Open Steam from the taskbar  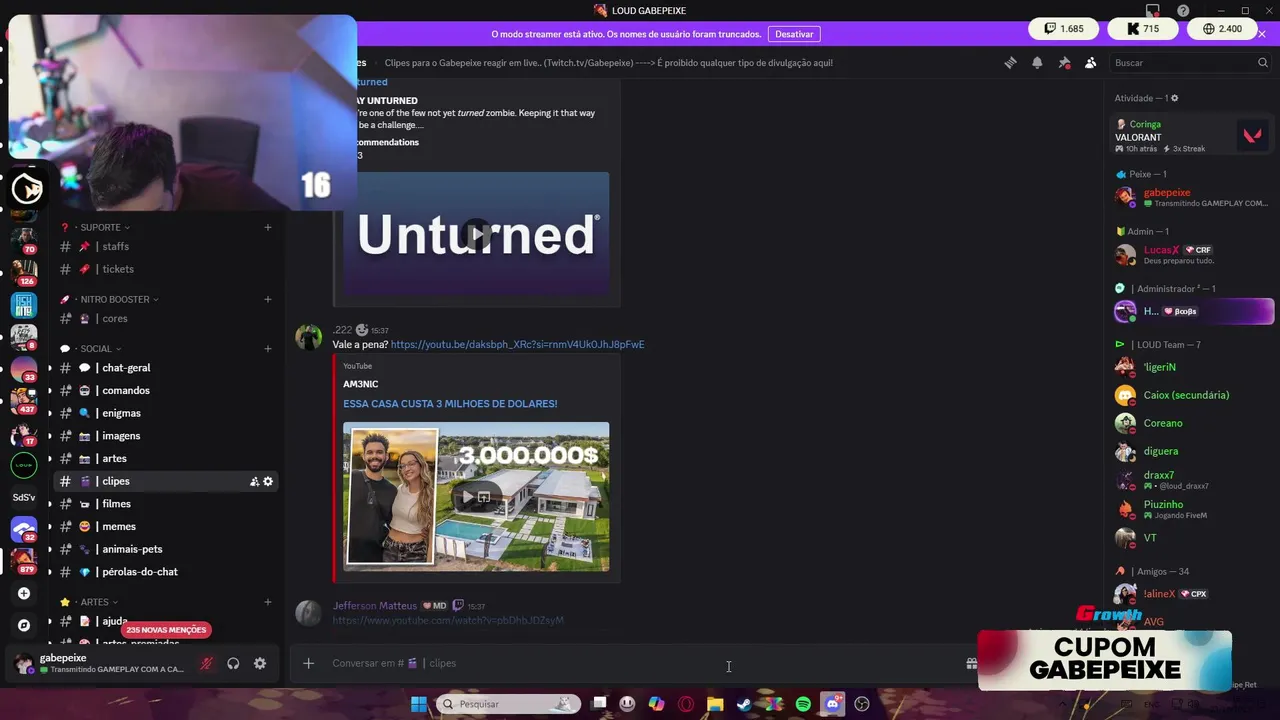click(744, 704)
